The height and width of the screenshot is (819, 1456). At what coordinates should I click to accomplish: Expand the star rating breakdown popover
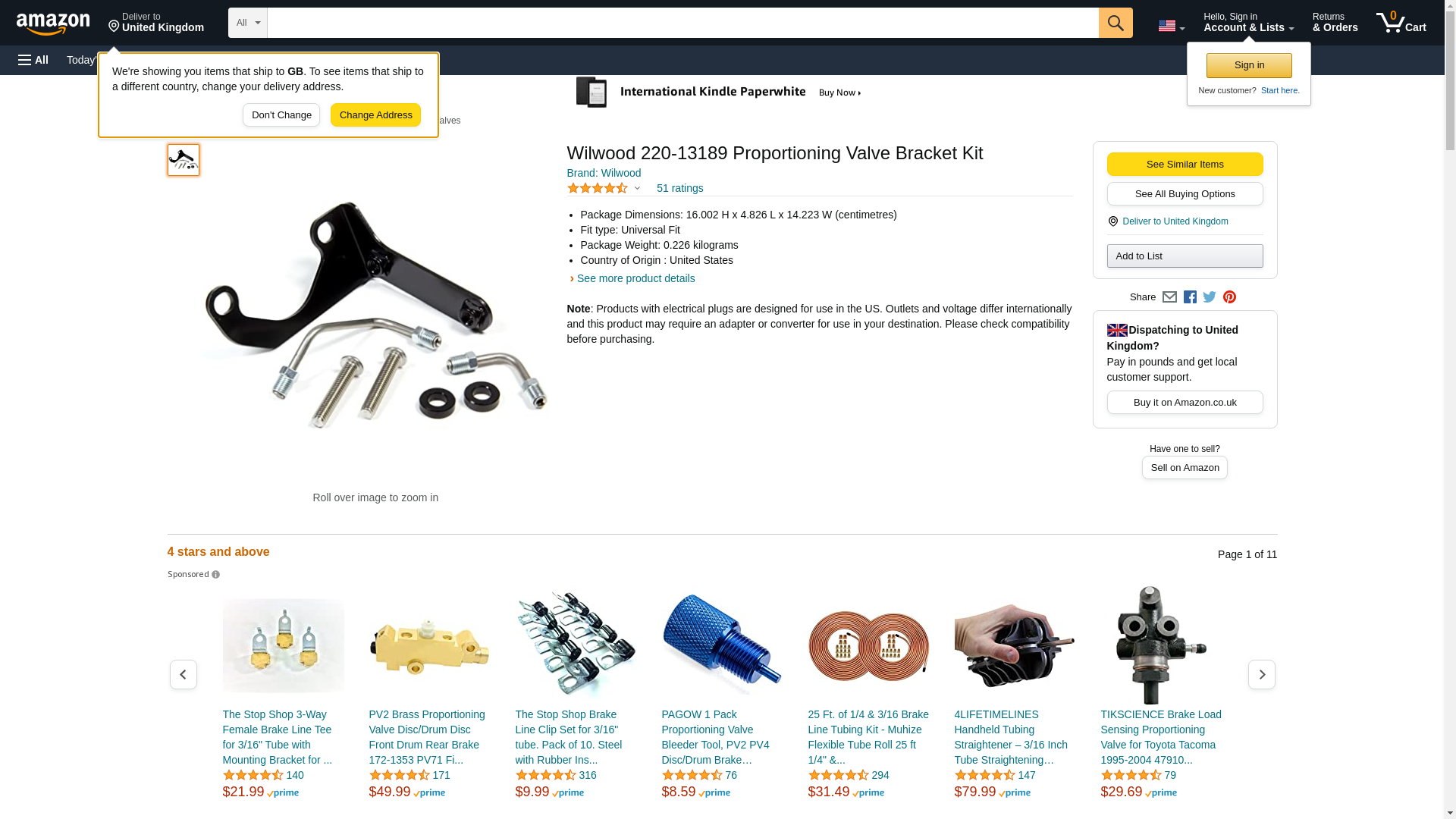pyautogui.click(x=604, y=188)
